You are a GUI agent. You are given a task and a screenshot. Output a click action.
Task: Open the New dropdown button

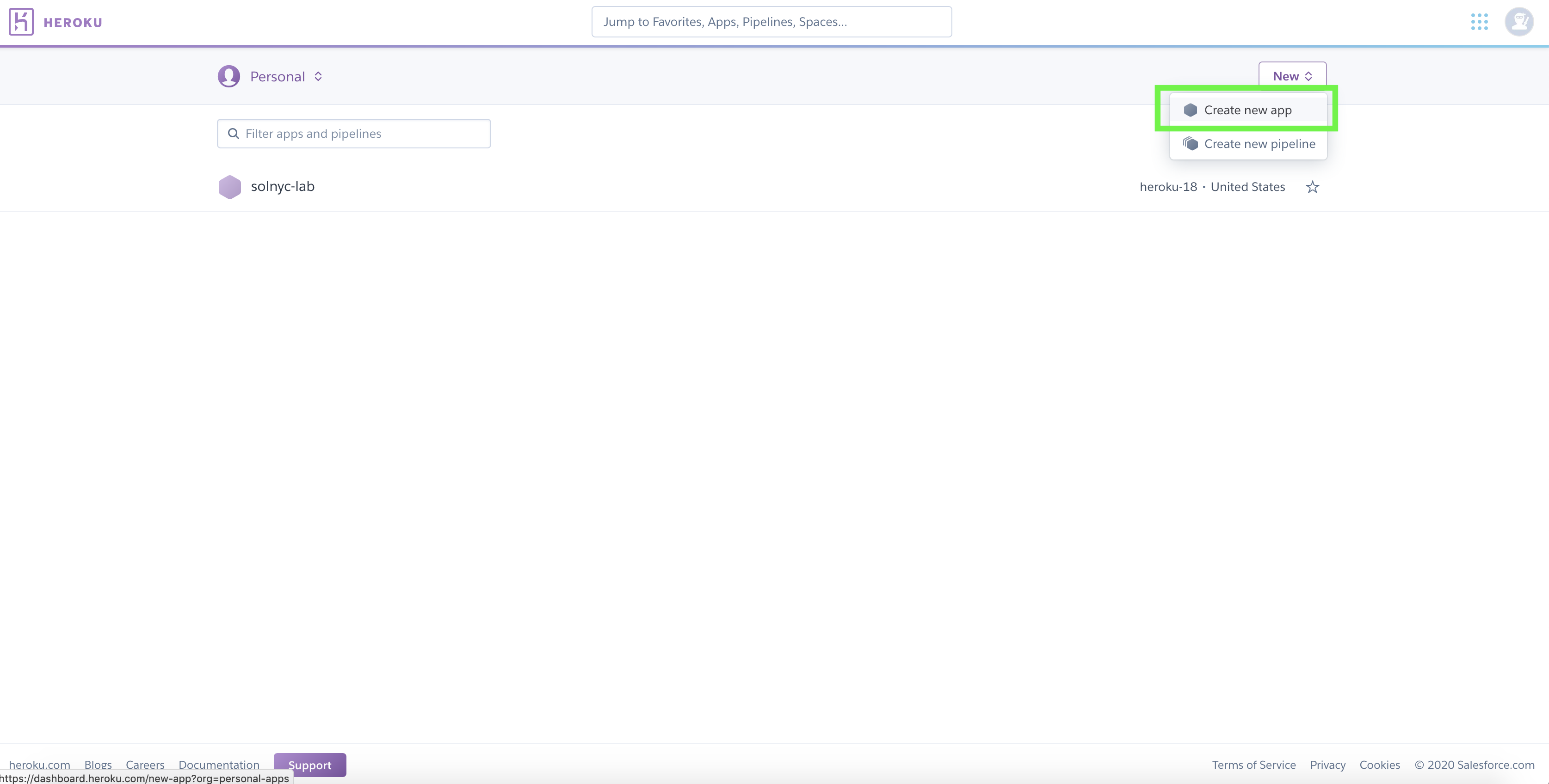(1292, 76)
